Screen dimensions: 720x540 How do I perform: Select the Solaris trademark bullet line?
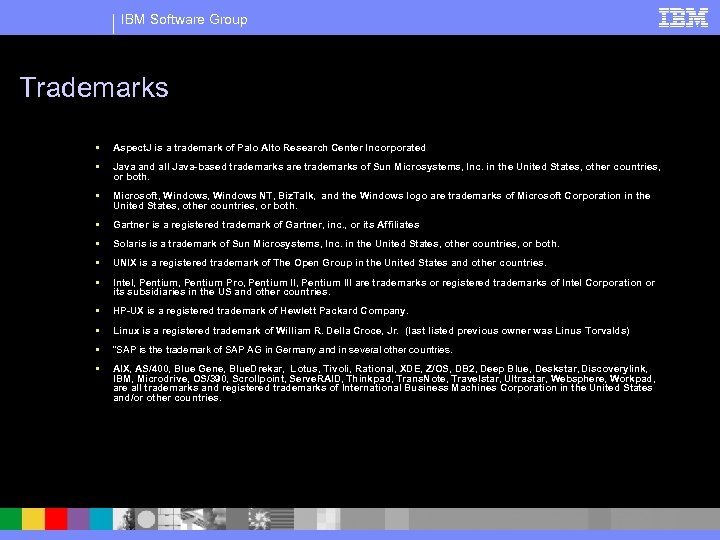click(336, 244)
